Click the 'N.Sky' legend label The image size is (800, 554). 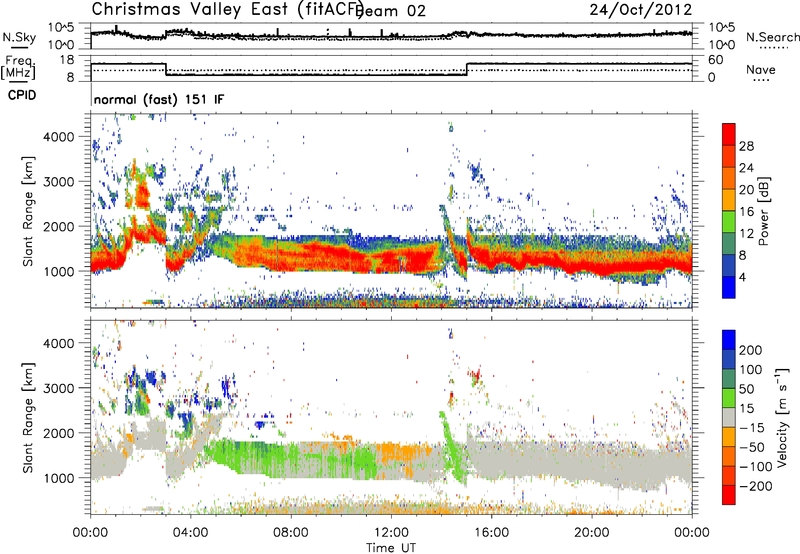tap(19, 37)
